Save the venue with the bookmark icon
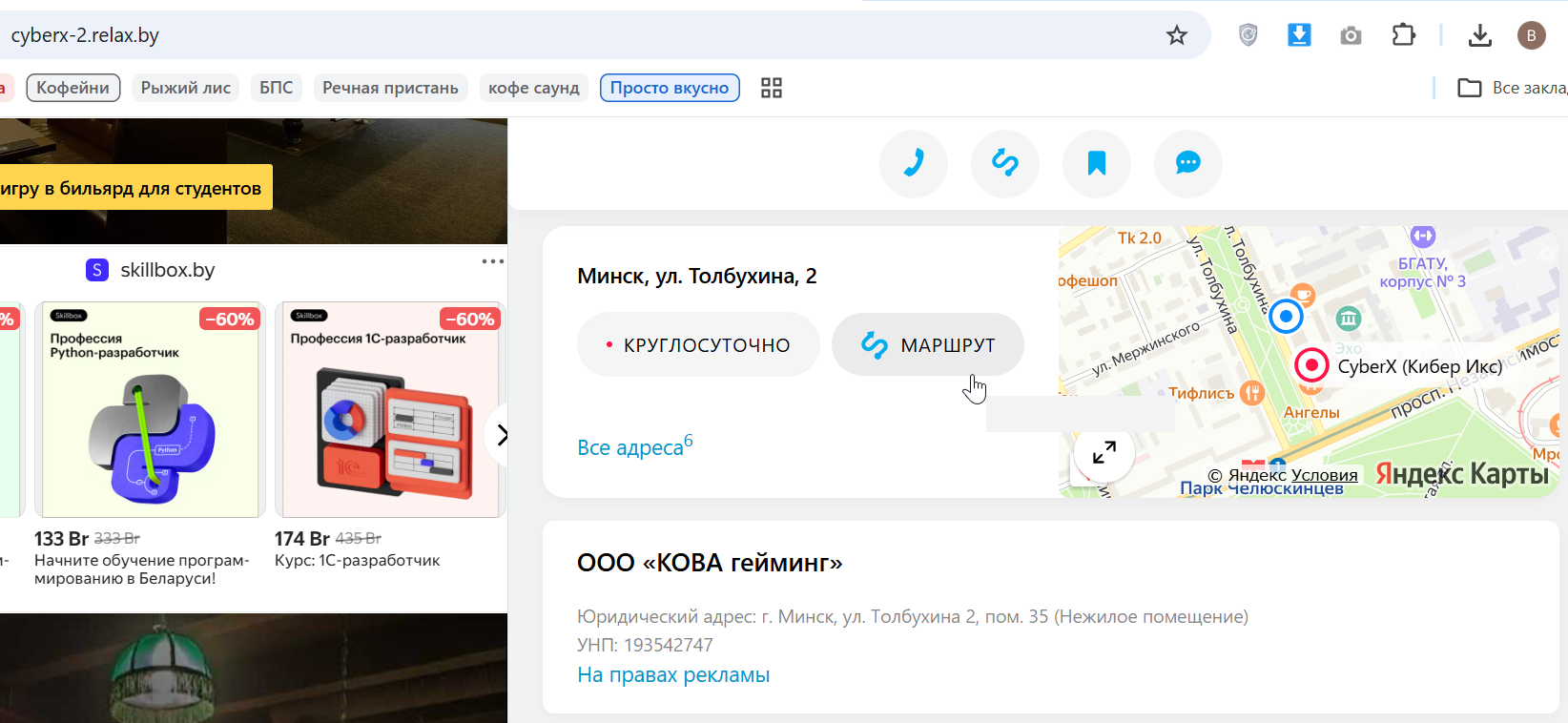 1097,163
